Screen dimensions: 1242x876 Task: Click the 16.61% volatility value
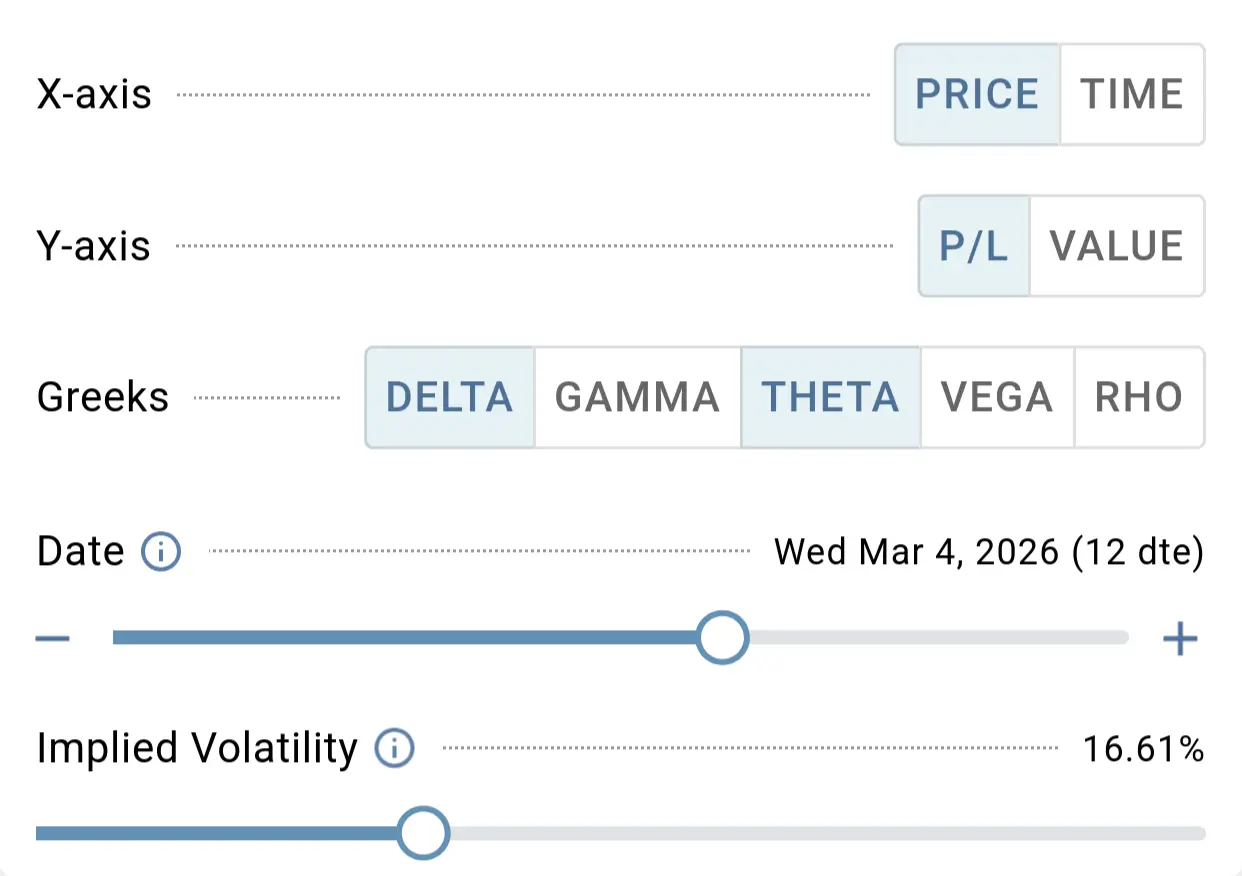tap(1144, 748)
